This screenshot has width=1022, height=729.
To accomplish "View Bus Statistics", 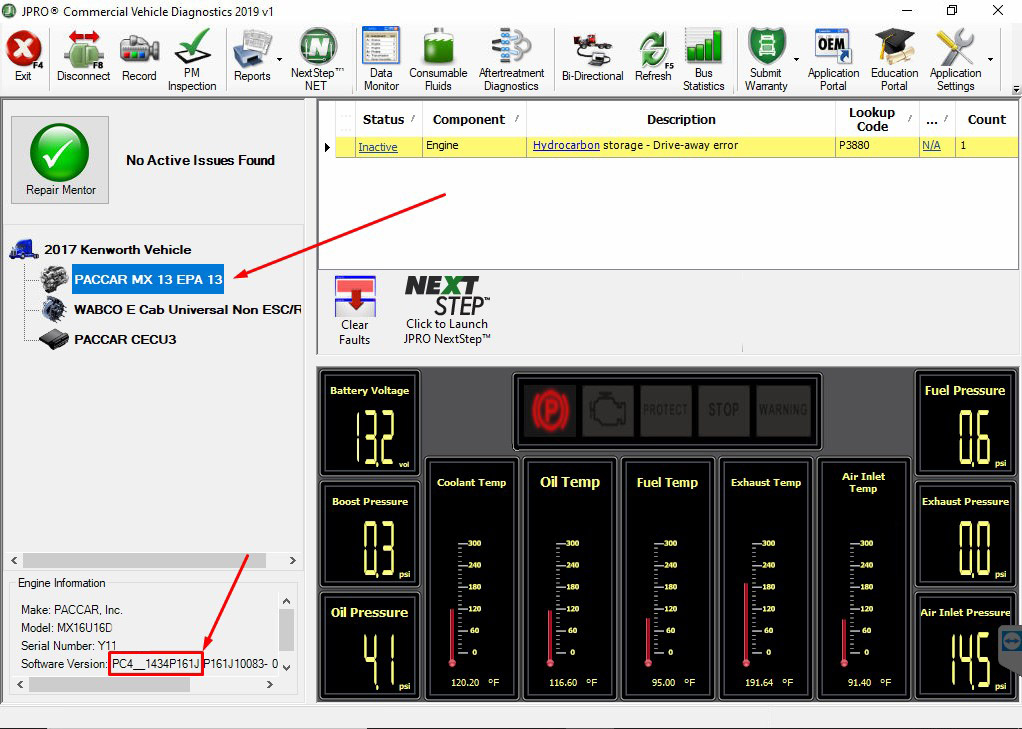I will [703, 60].
